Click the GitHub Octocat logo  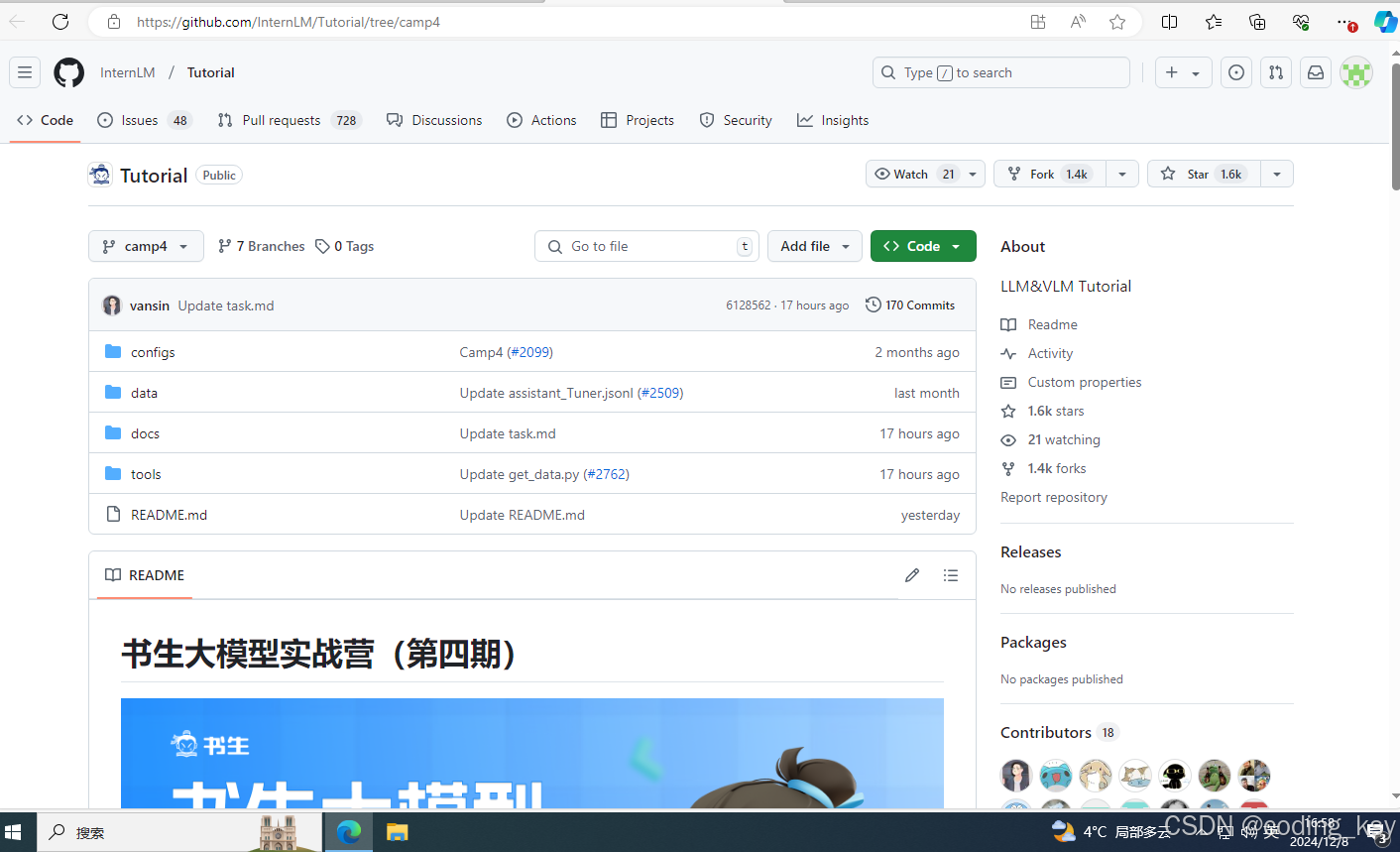(x=69, y=72)
